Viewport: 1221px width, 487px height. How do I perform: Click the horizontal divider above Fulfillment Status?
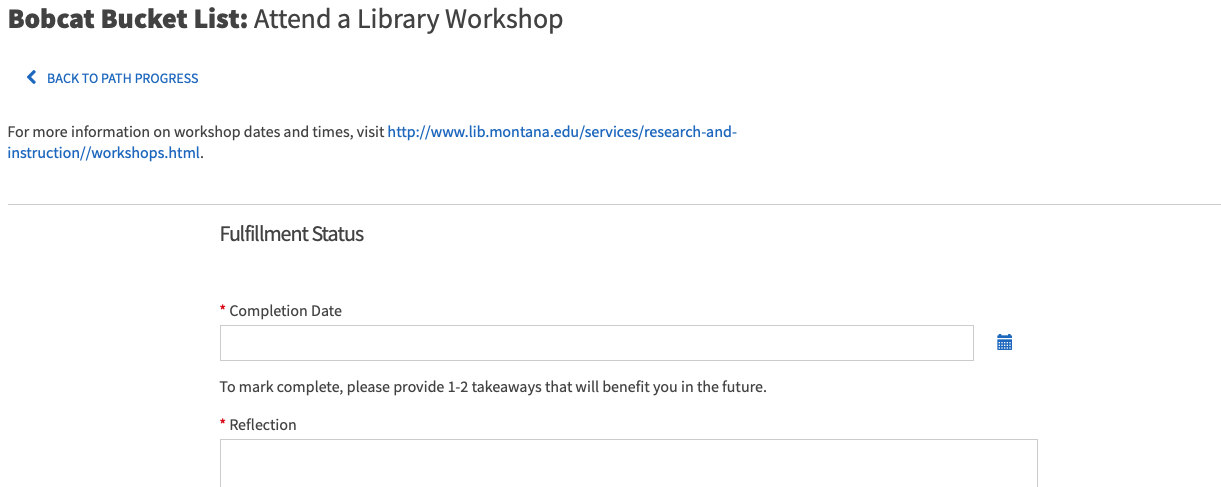pyautogui.click(x=614, y=205)
